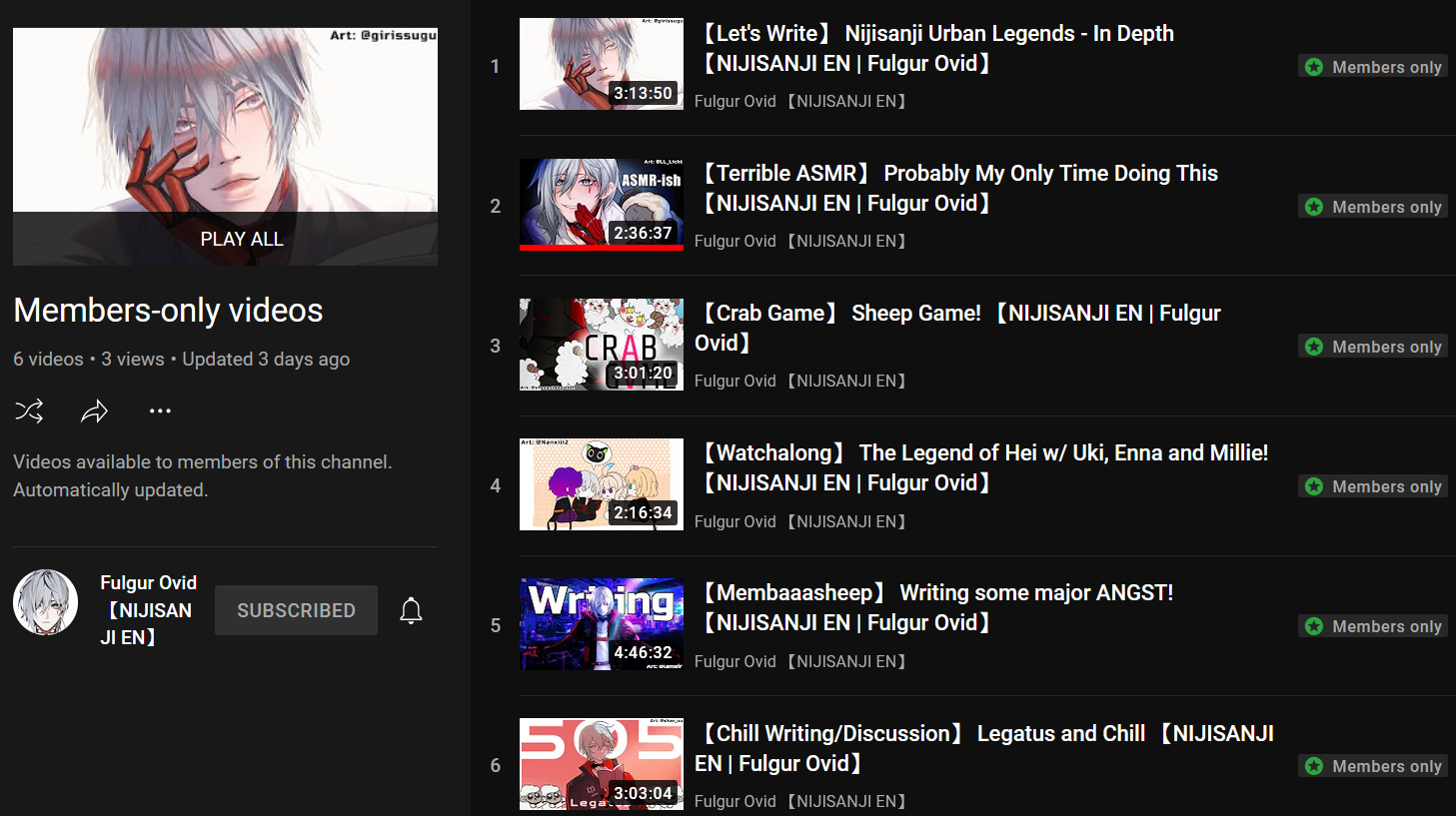The width and height of the screenshot is (1456, 817).
Task: Open Legatus and Chill video title
Action: [984, 748]
